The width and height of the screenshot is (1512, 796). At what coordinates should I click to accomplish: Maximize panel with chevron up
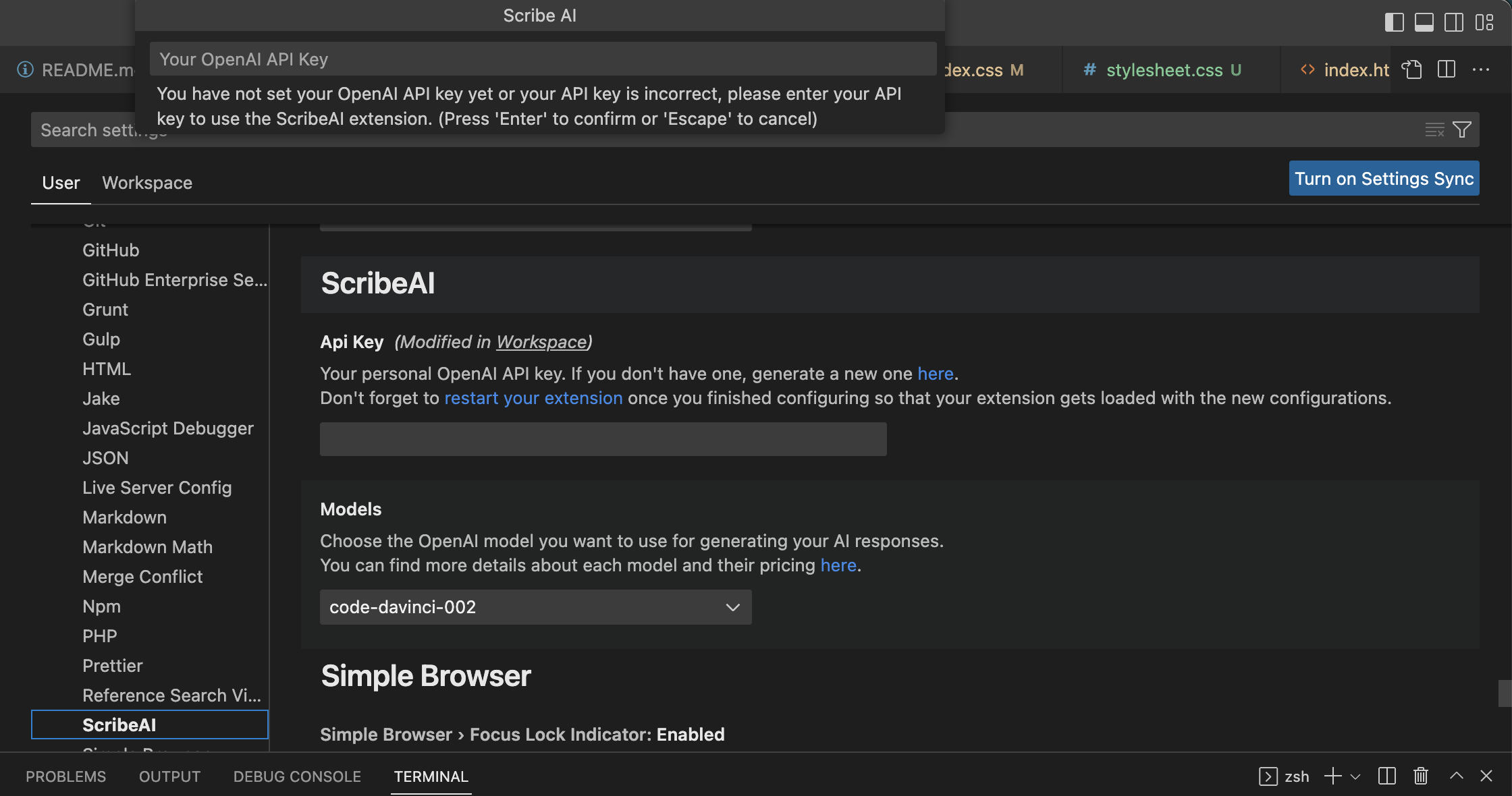click(x=1457, y=776)
